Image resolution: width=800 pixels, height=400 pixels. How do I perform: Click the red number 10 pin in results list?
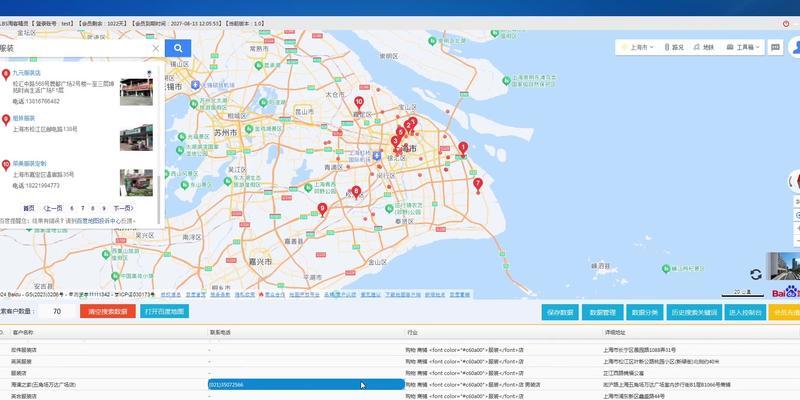pyautogui.click(x=6, y=165)
